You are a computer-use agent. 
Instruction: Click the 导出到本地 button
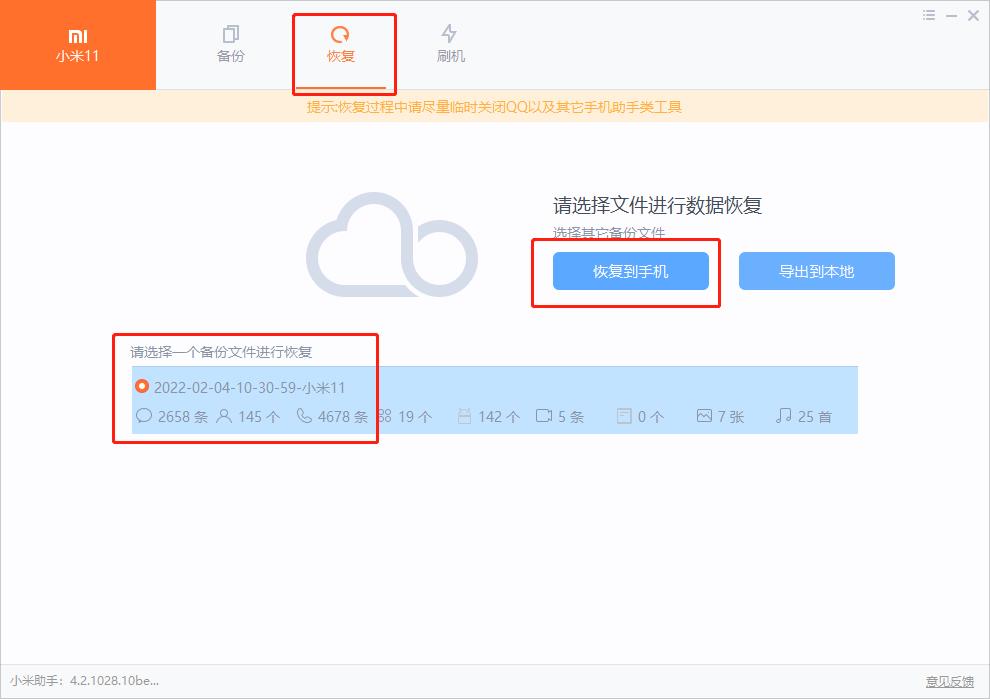816,270
